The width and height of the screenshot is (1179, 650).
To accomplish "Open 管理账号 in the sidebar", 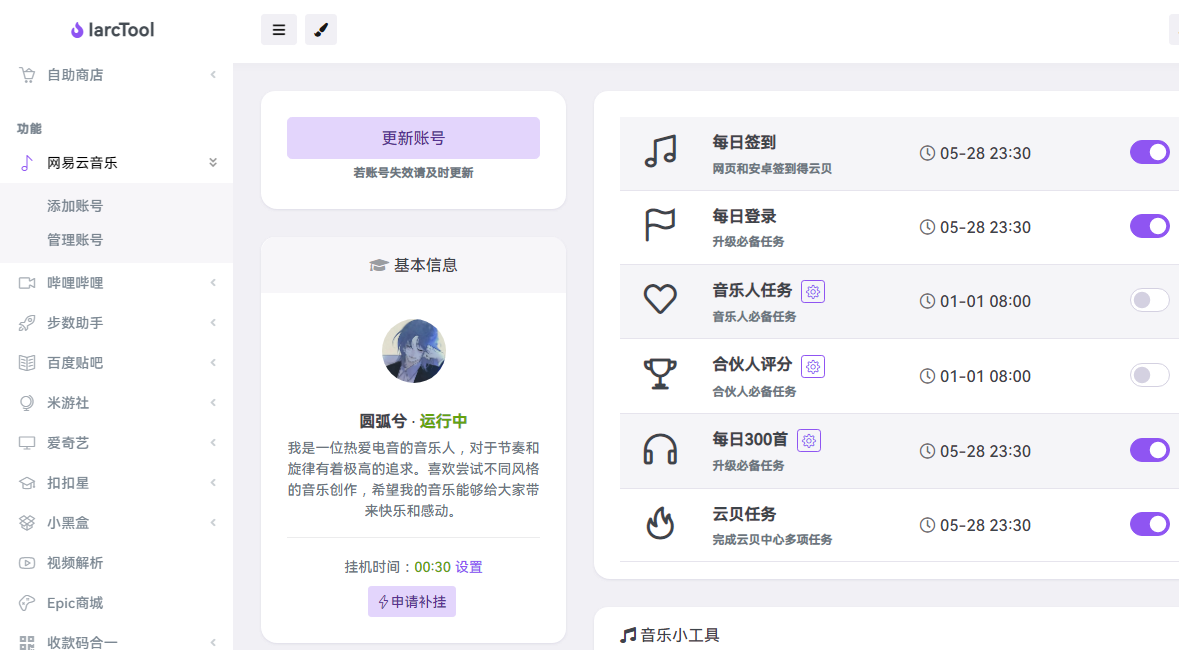I will pos(75,240).
